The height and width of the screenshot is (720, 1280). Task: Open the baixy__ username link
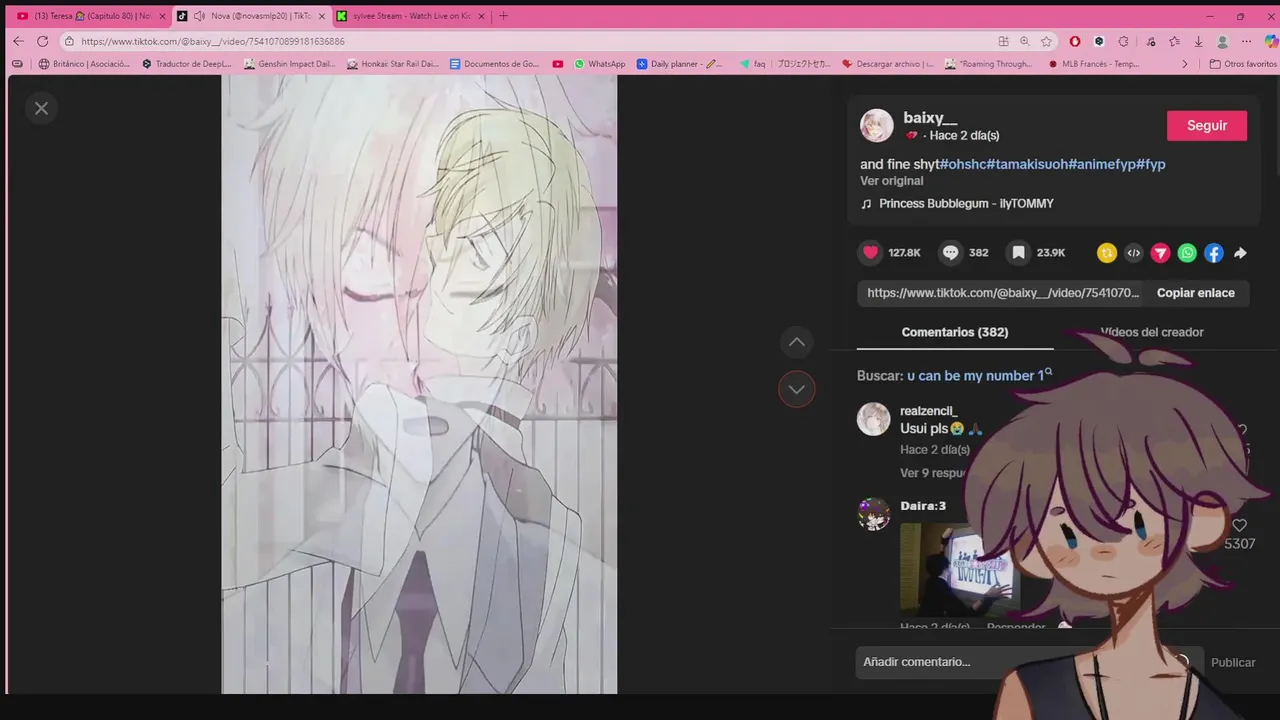[x=930, y=117]
